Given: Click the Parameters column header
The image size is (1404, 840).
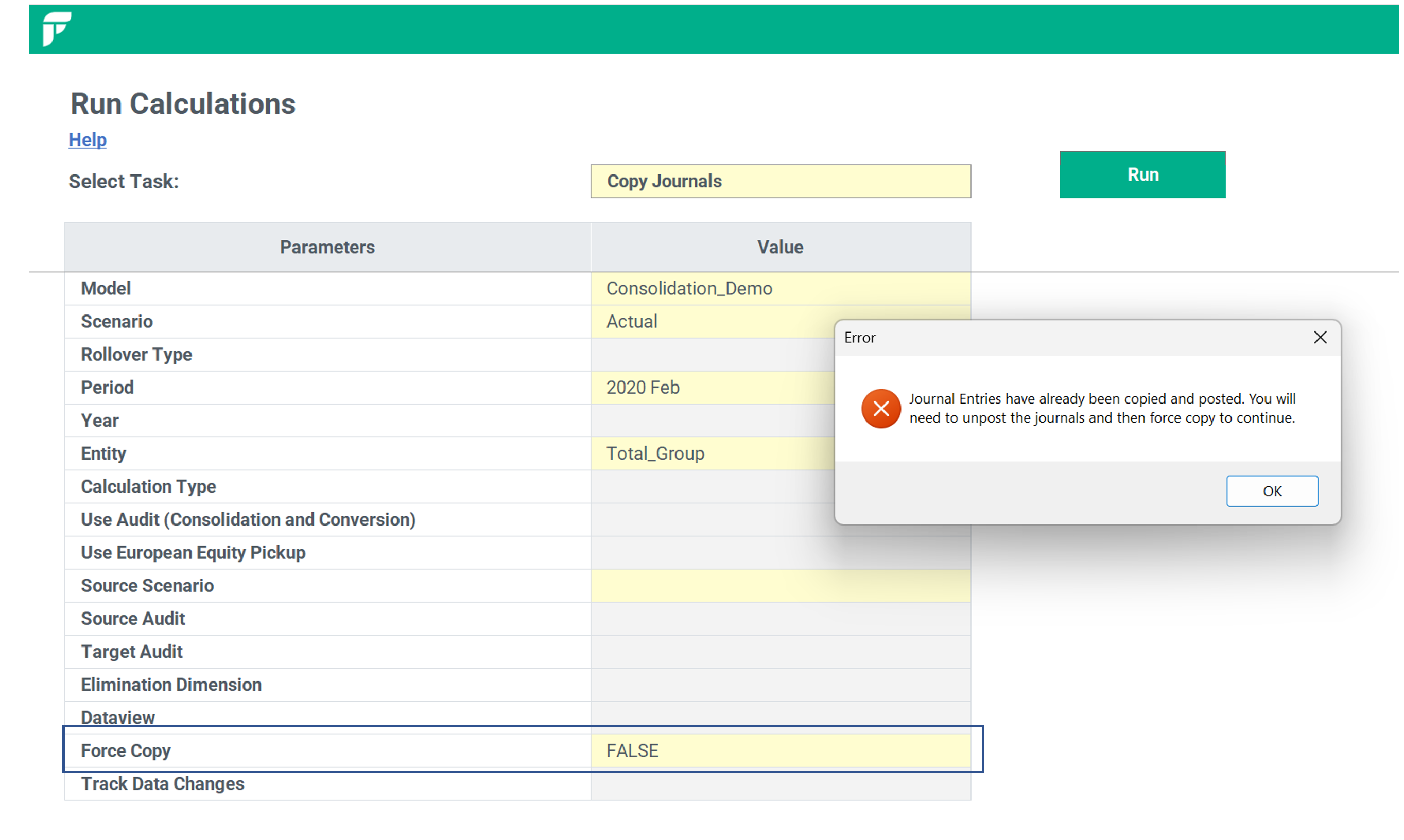Looking at the screenshot, I should point(327,247).
